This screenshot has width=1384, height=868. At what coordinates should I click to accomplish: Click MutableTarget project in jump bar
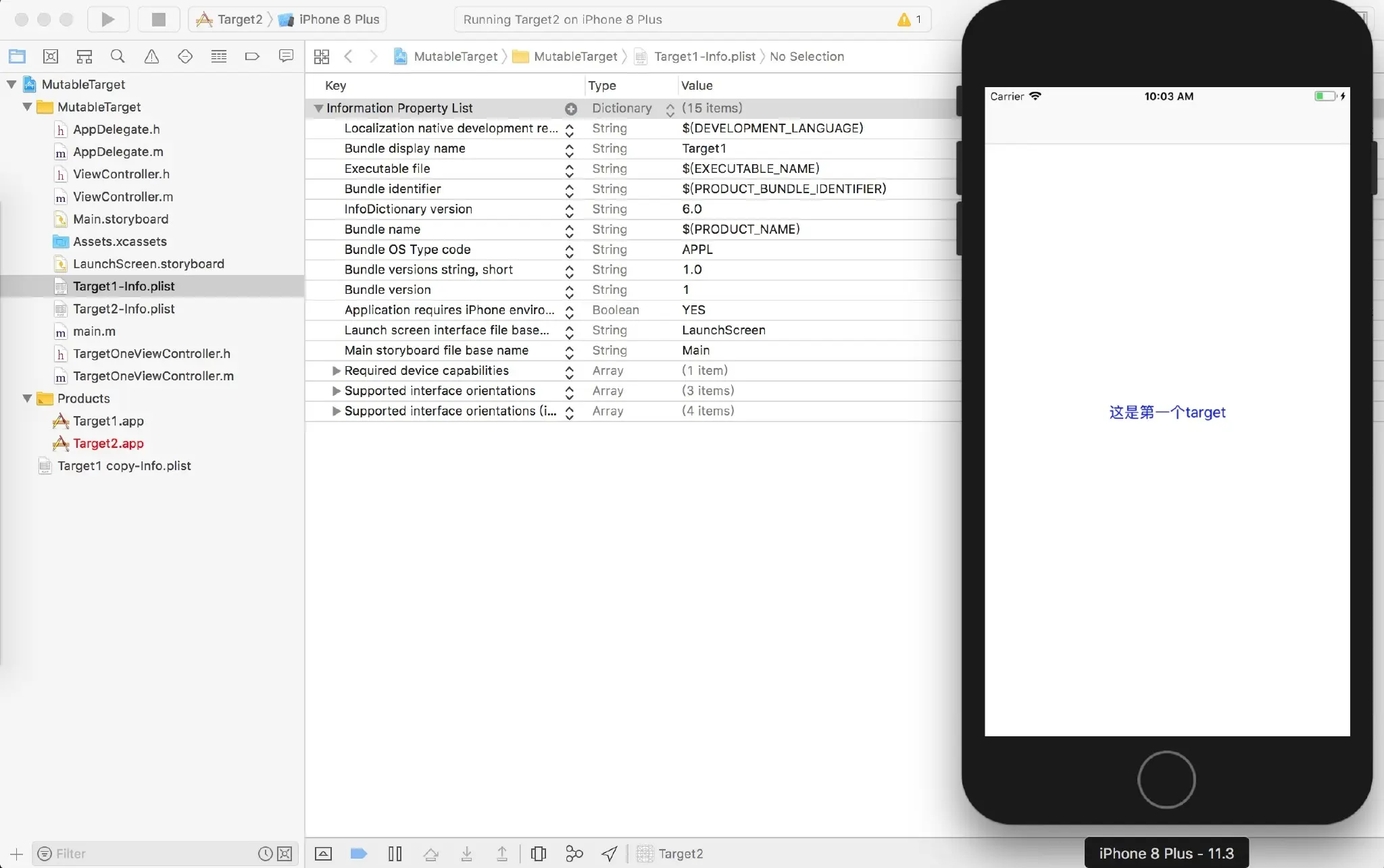pos(446,56)
